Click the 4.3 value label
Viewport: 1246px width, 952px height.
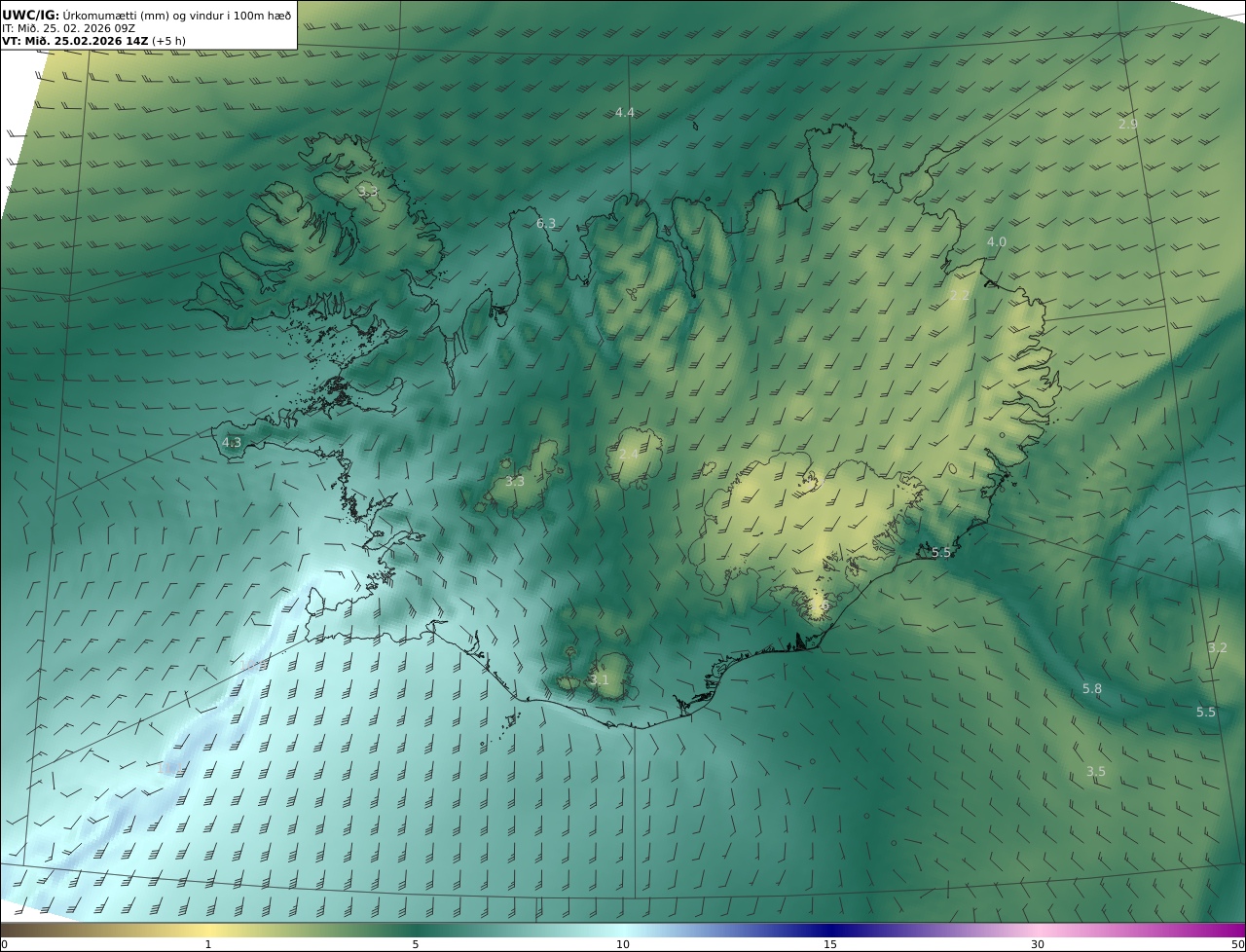(232, 442)
